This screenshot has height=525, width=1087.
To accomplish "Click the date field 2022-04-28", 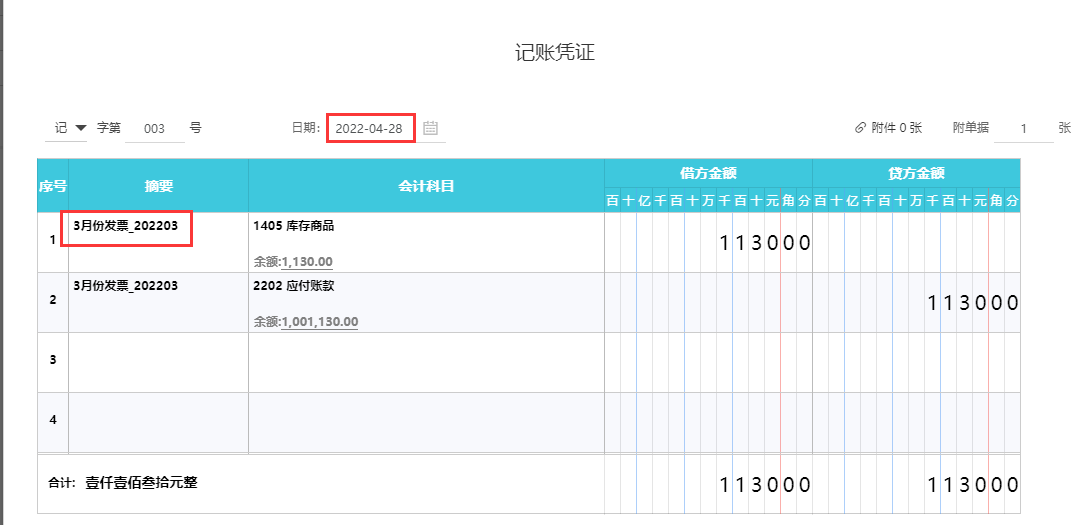I will [369, 128].
